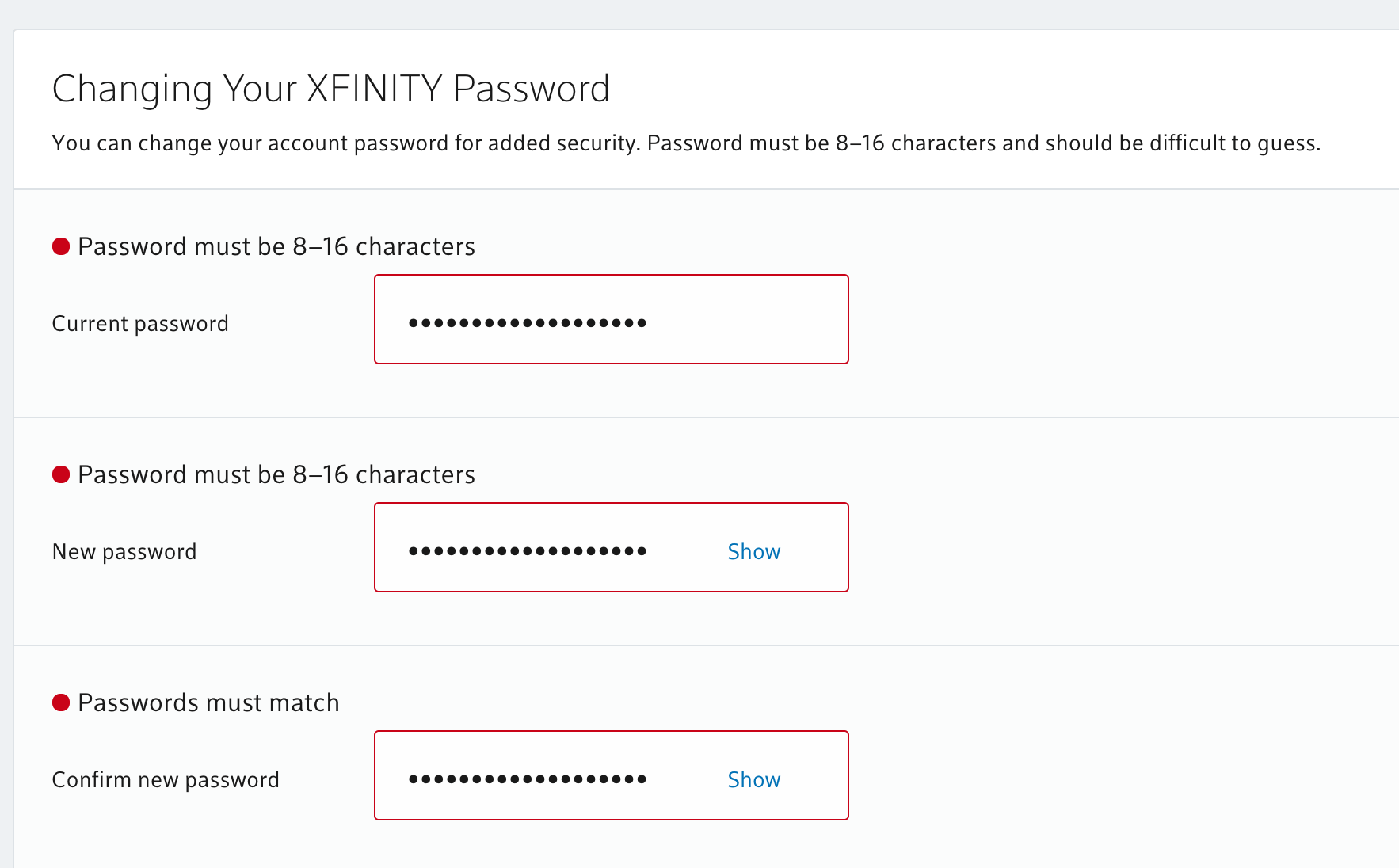Click the New password label
This screenshot has width=1399, height=868.
(124, 551)
